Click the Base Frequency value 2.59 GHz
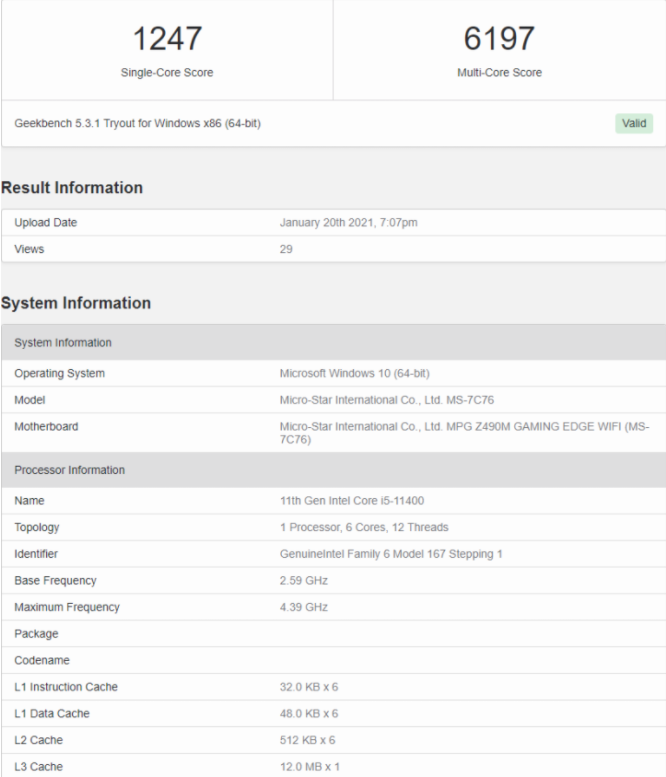Screen dimensions: 666x777 point(303,581)
